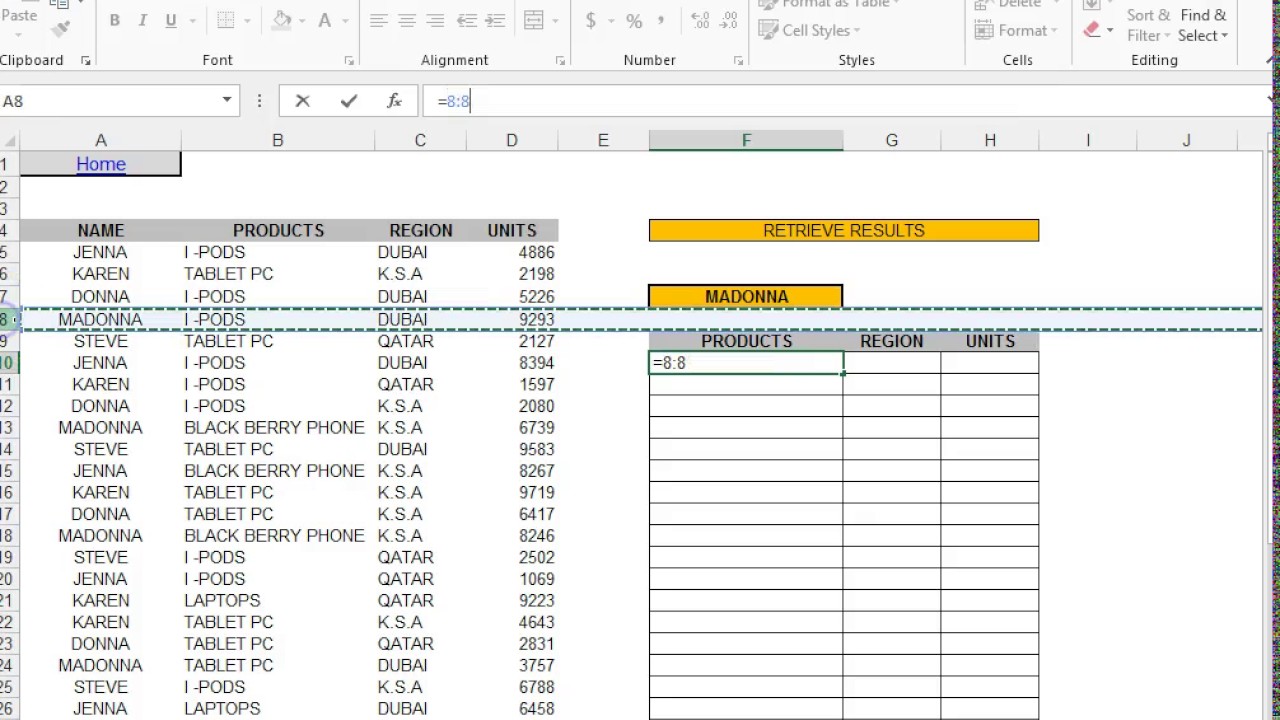Increase decimal places

click(700, 21)
